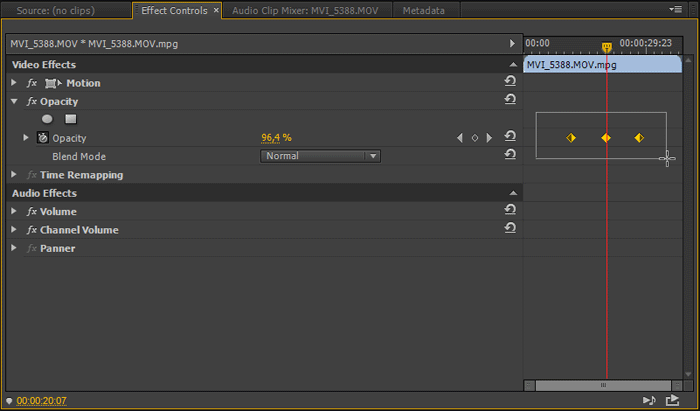Select the Blend Mode label
This screenshot has width=700, height=411.
point(79,157)
